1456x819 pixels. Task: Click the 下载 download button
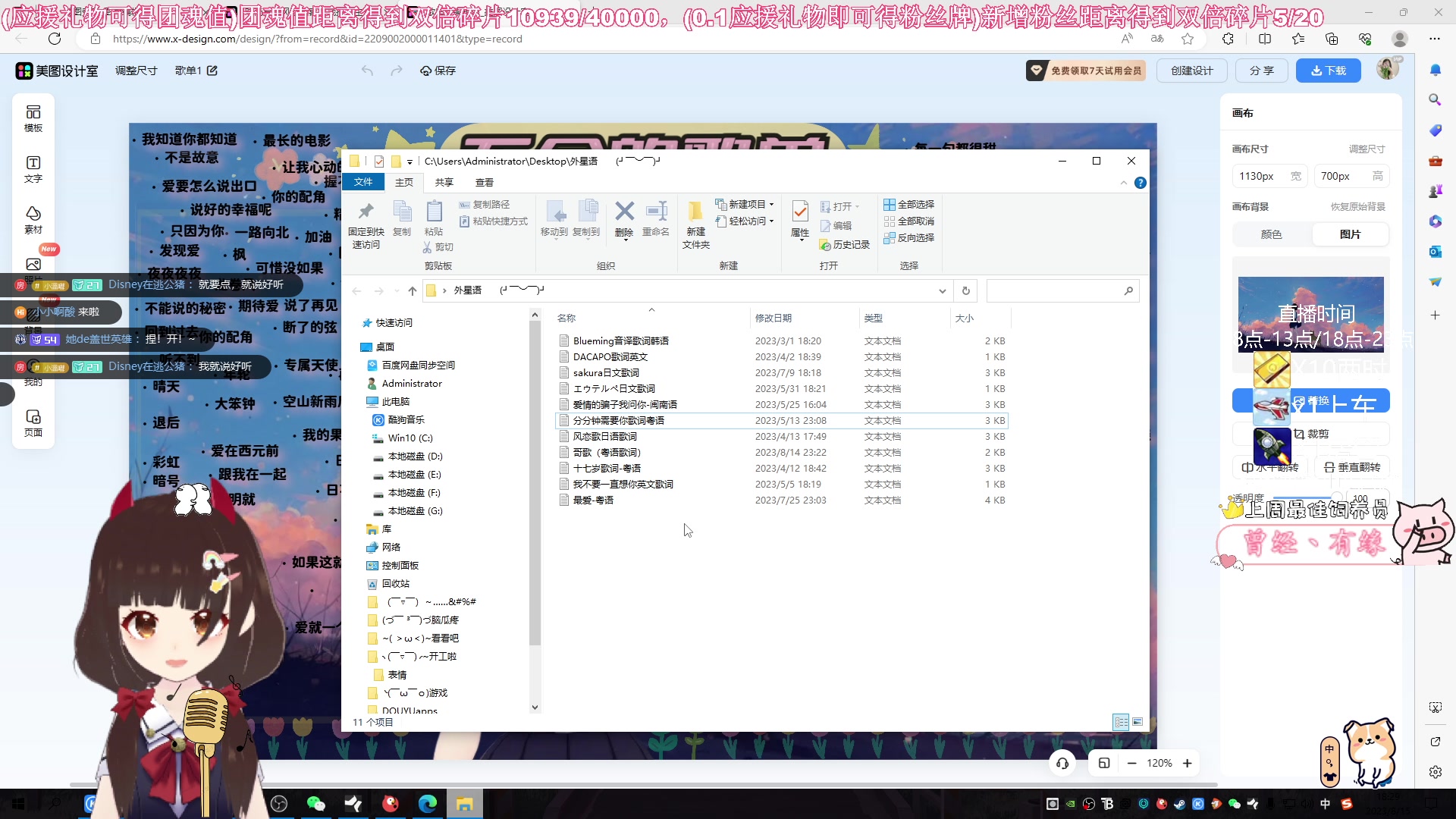tap(1329, 71)
